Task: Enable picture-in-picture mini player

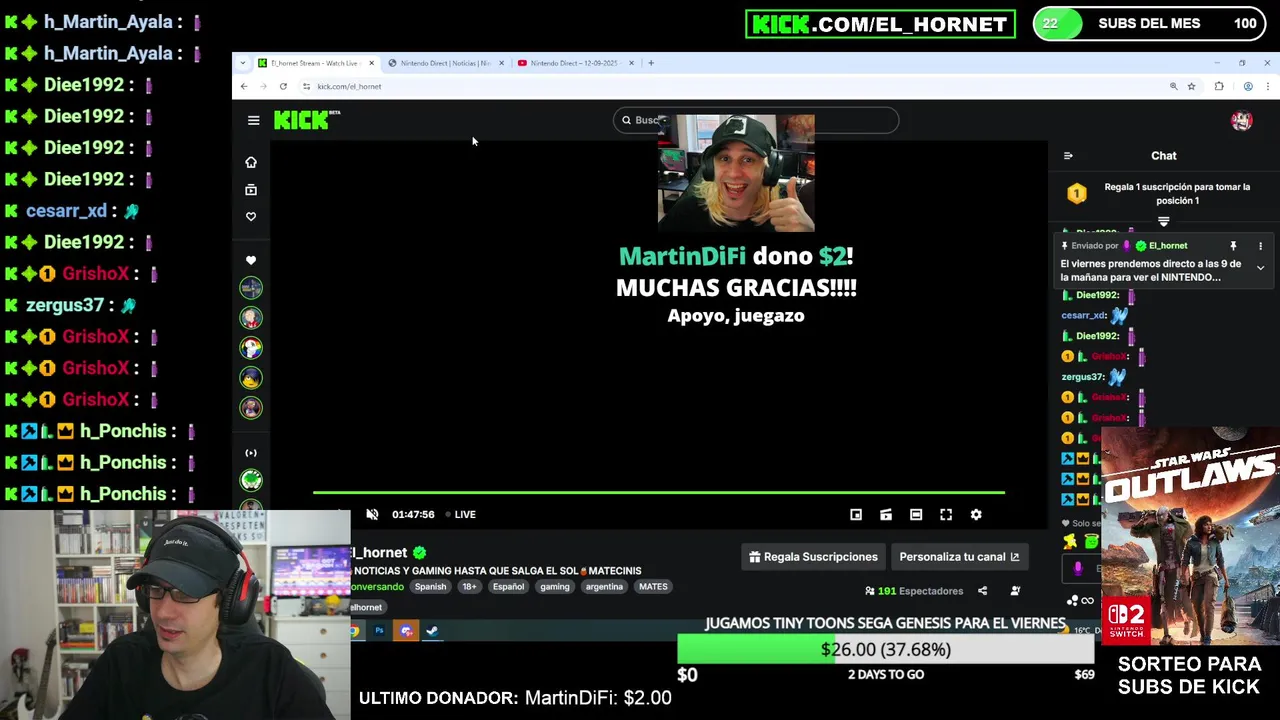Action: [856, 514]
